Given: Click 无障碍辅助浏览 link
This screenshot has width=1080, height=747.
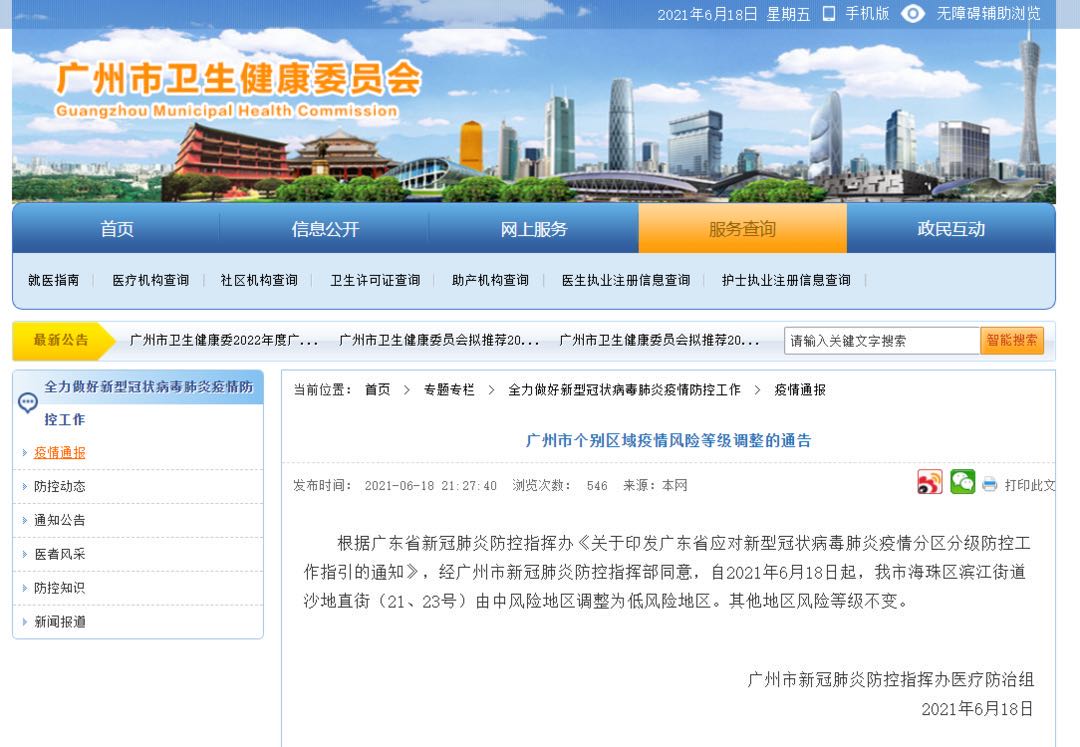Looking at the screenshot, I should (988, 14).
